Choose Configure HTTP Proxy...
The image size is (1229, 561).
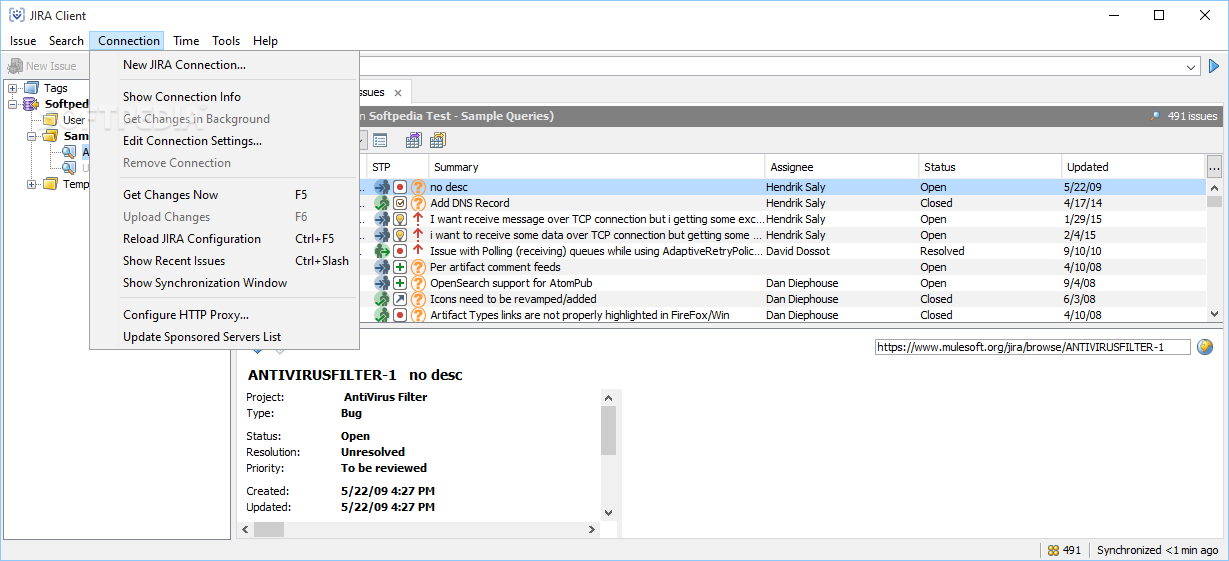coord(224,315)
